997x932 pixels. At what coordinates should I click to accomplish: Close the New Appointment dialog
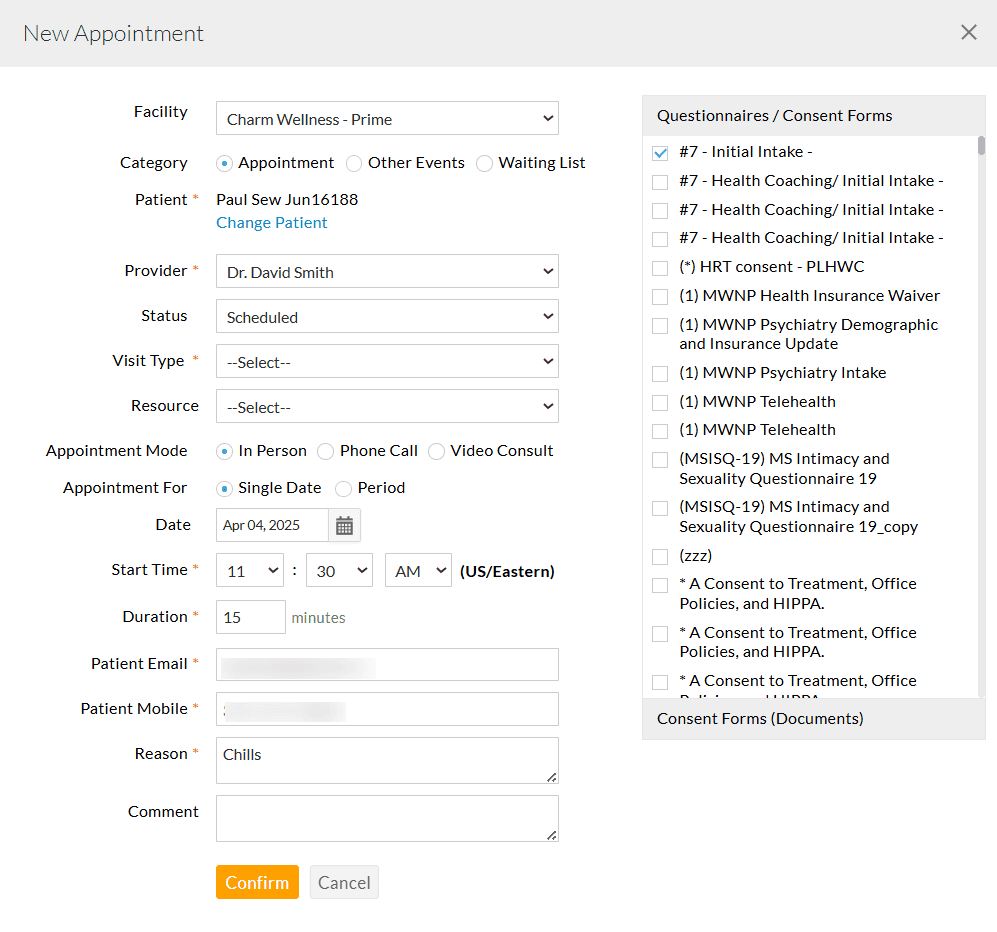(x=968, y=32)
